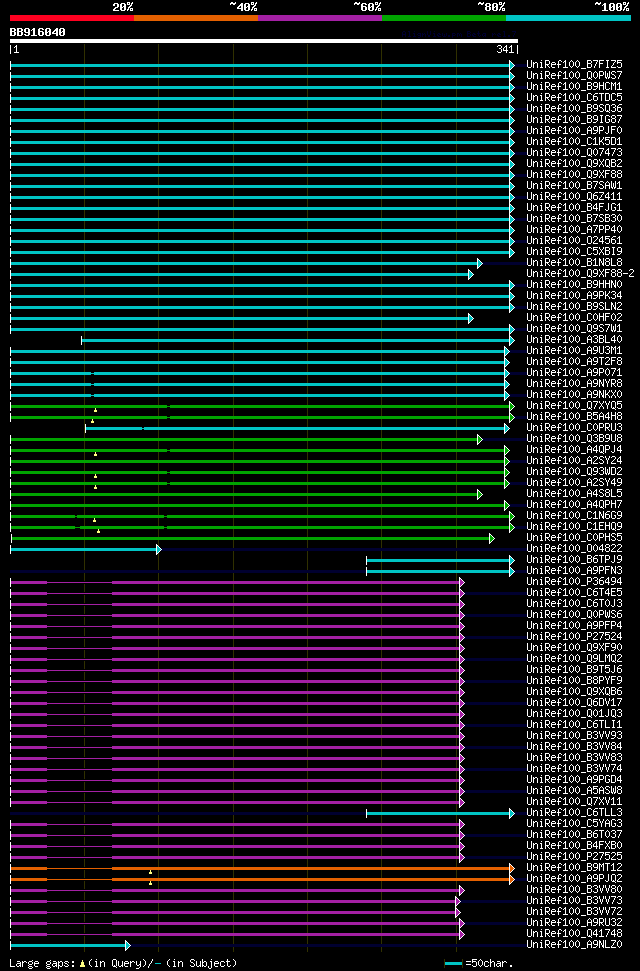This screenshot has height=971, width=640.
Task: Click the faint AlignView version text
Action: click(x=458, y=33)
